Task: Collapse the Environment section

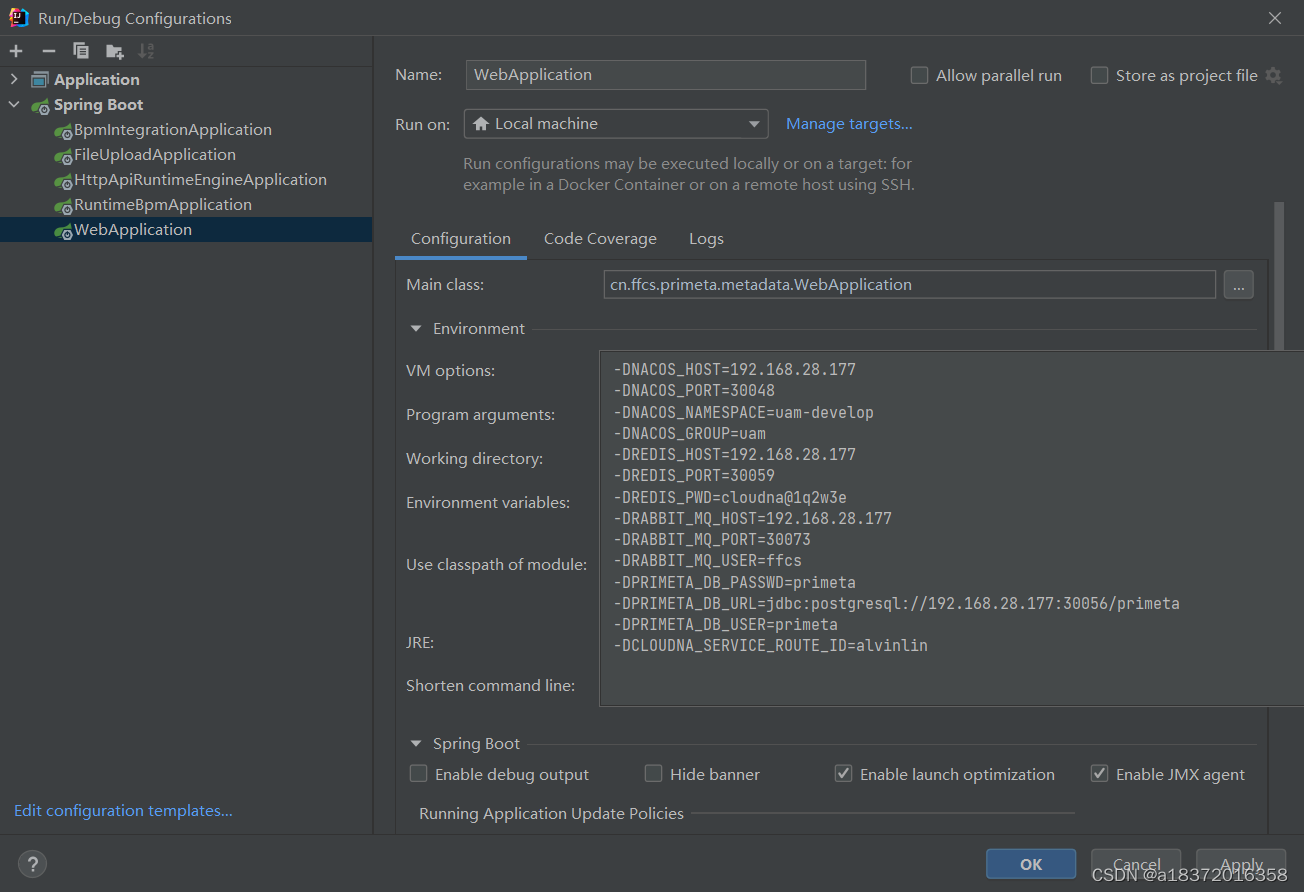Action: pos(416,329)
